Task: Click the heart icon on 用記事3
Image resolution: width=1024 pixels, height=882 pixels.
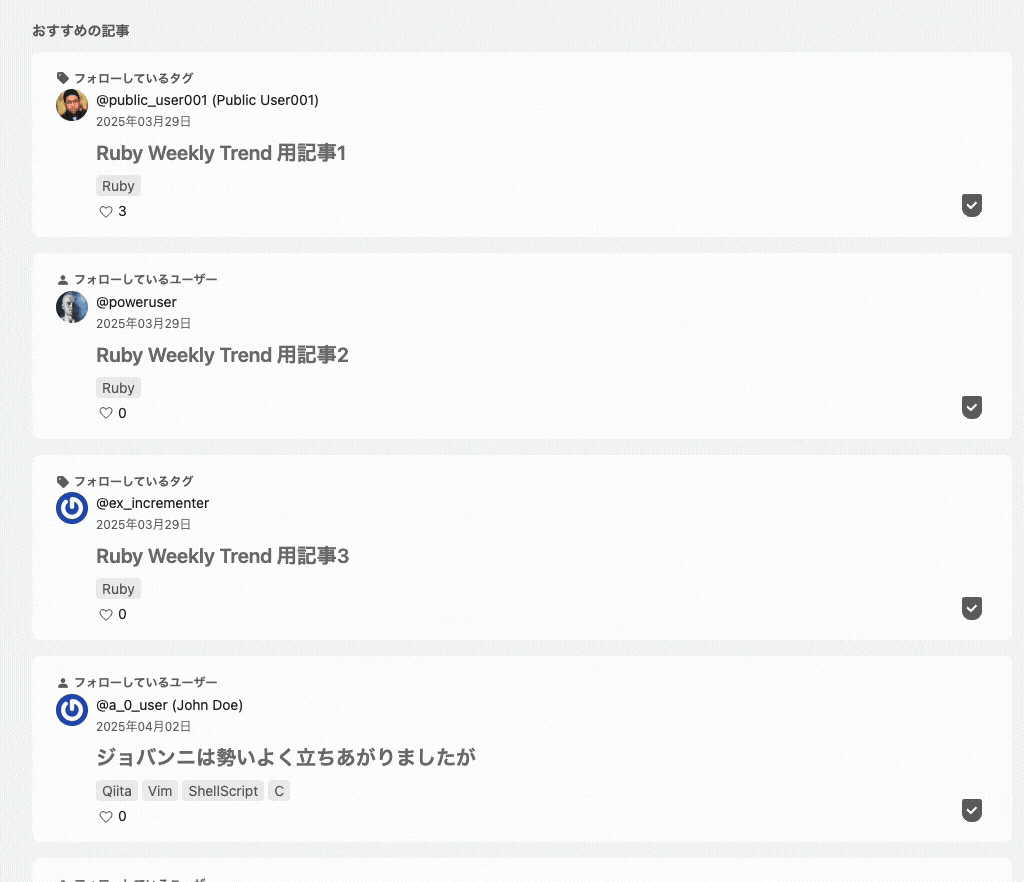Action: click(105, 614)
